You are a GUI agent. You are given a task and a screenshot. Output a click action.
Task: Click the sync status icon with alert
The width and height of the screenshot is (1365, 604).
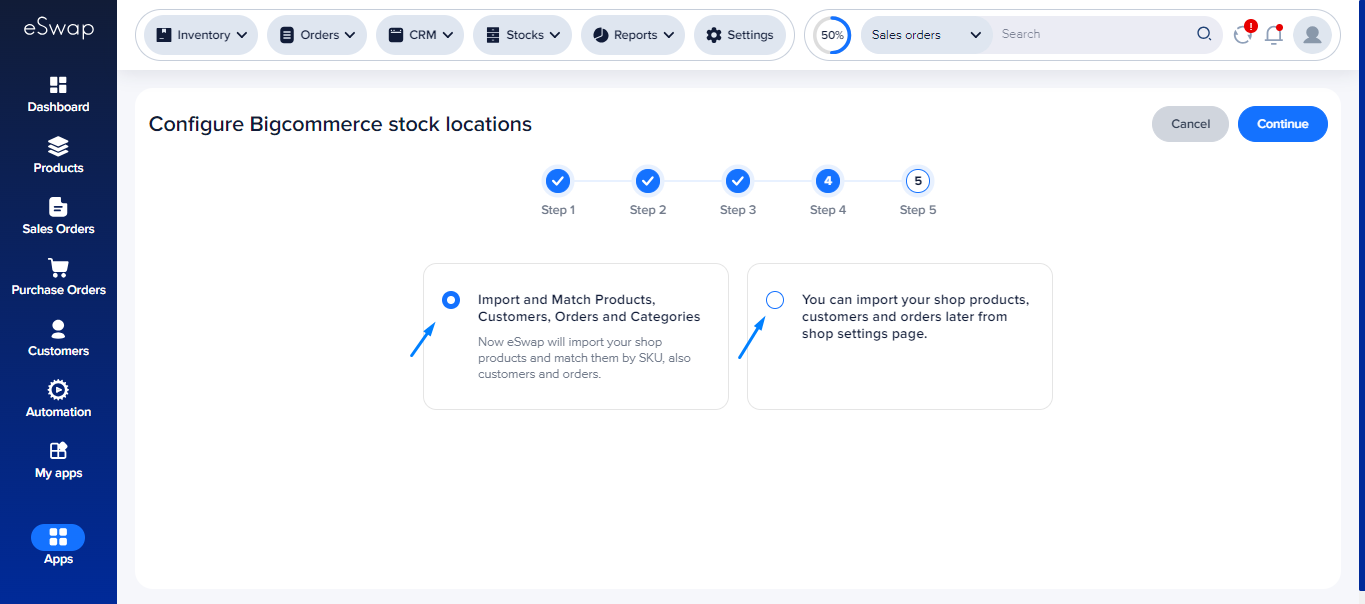click(x=1243, y=35)
